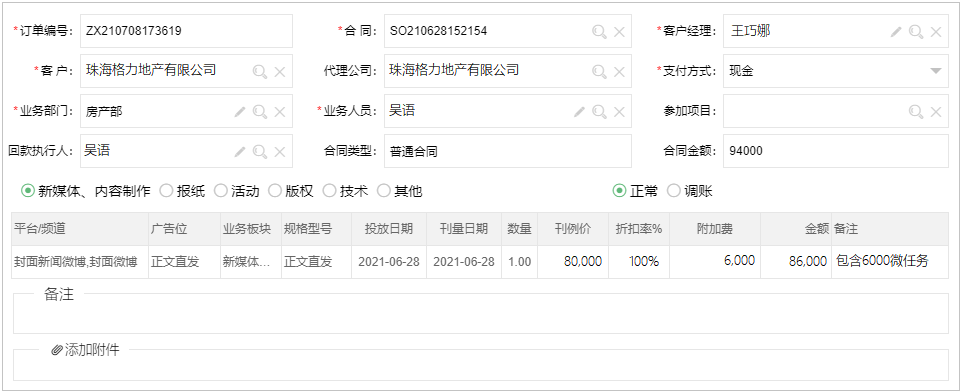This screenshot has width=961, height=392.
Task: Clear 回款执行人 field X icon
Action: point(280,151)
